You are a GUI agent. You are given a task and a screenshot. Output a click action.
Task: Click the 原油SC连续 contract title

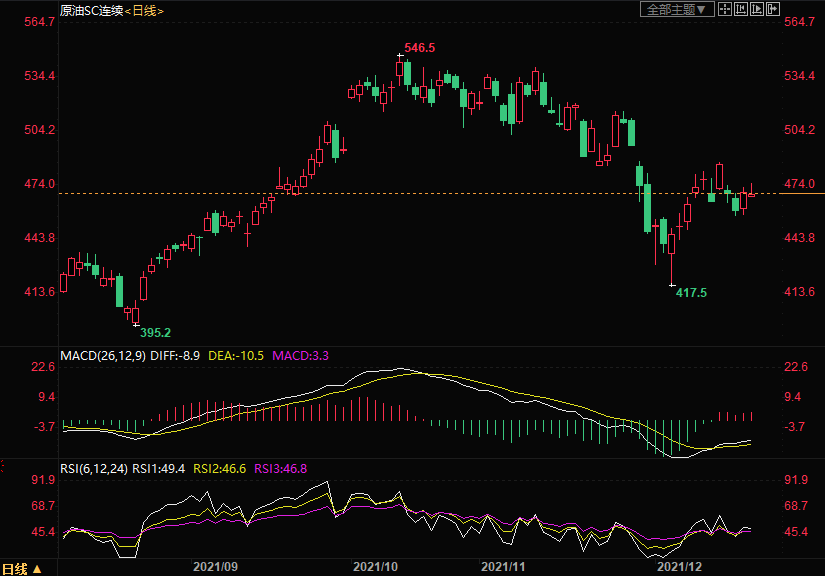click(x=91, y=10)
